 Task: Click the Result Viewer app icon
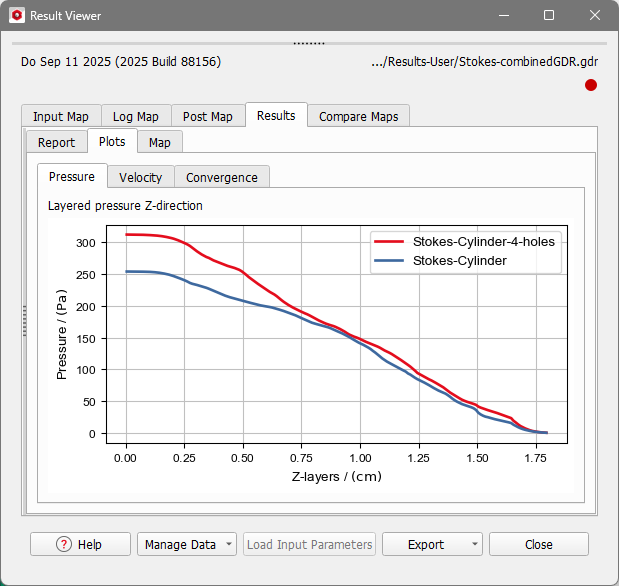(x=16, y=16)
